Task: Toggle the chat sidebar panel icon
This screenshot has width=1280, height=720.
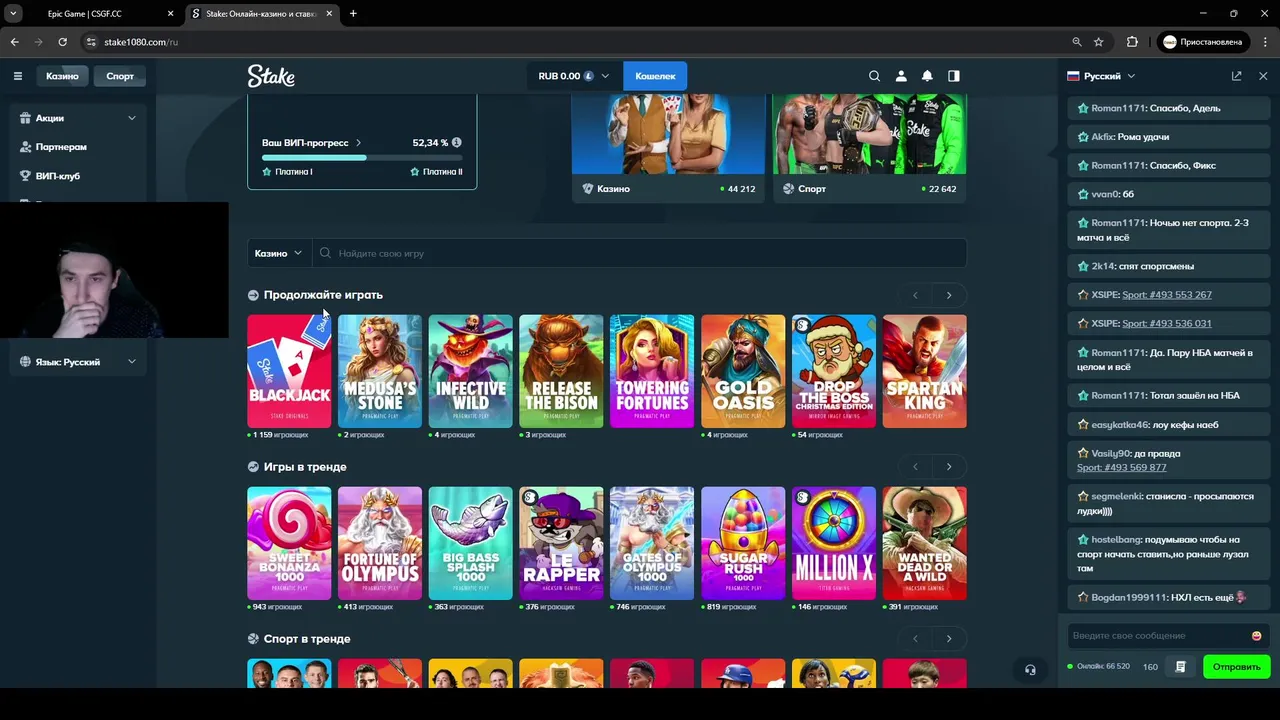Action: tap(954, 76)
